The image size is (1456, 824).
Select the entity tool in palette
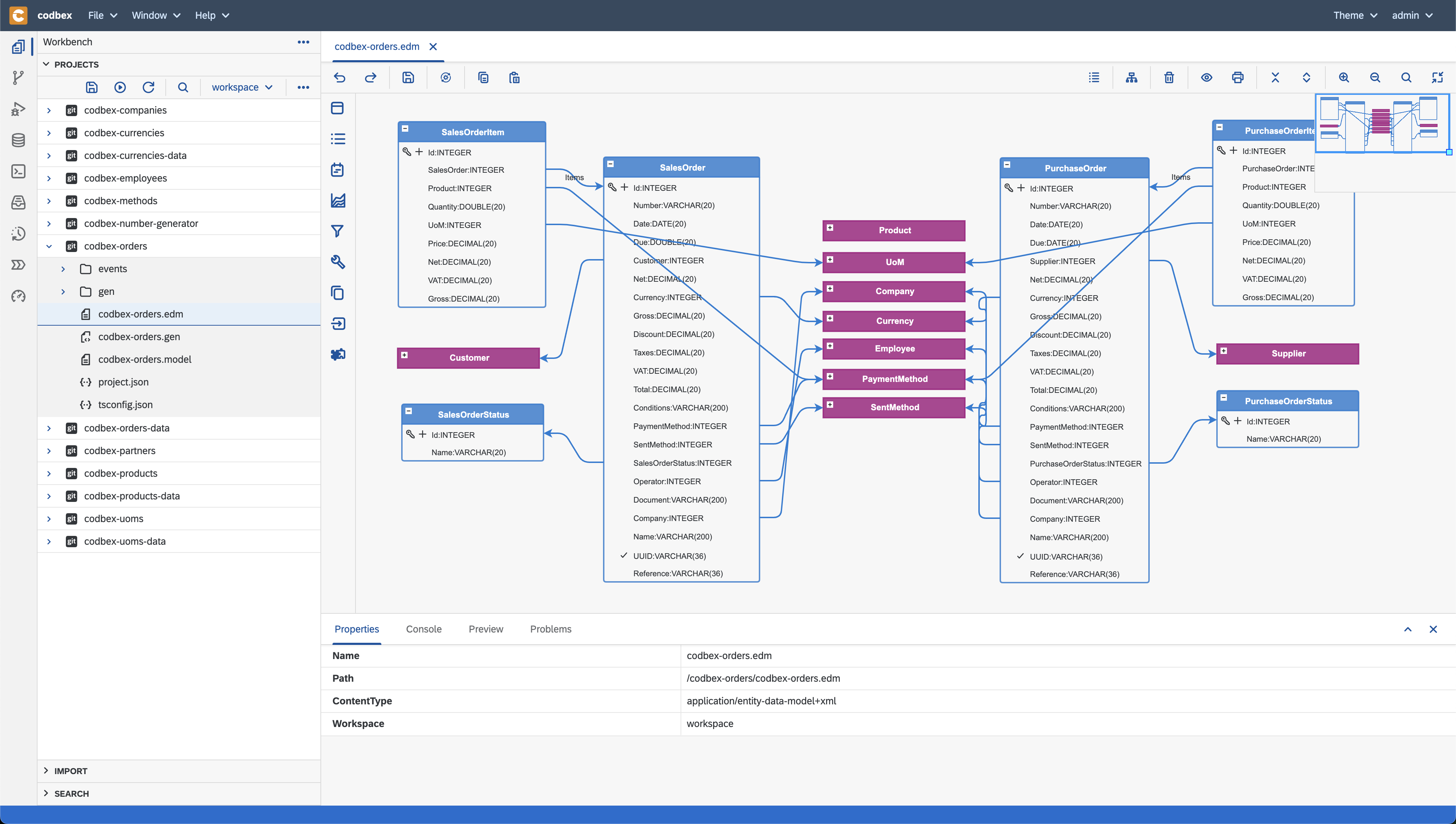337,108
